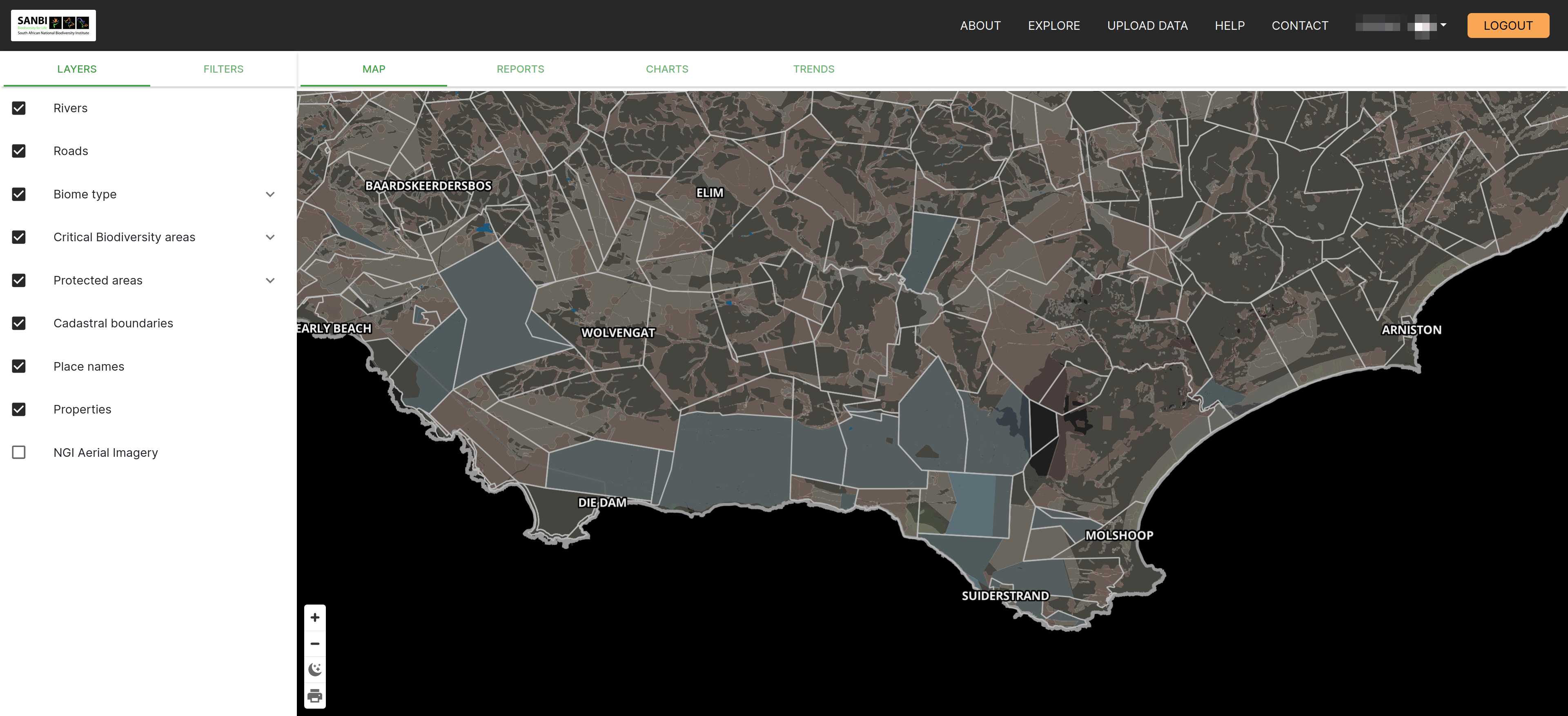1568x716 pixels.
Task: Open the user account dropdown arrow
Action: (x=1443, y=26)
